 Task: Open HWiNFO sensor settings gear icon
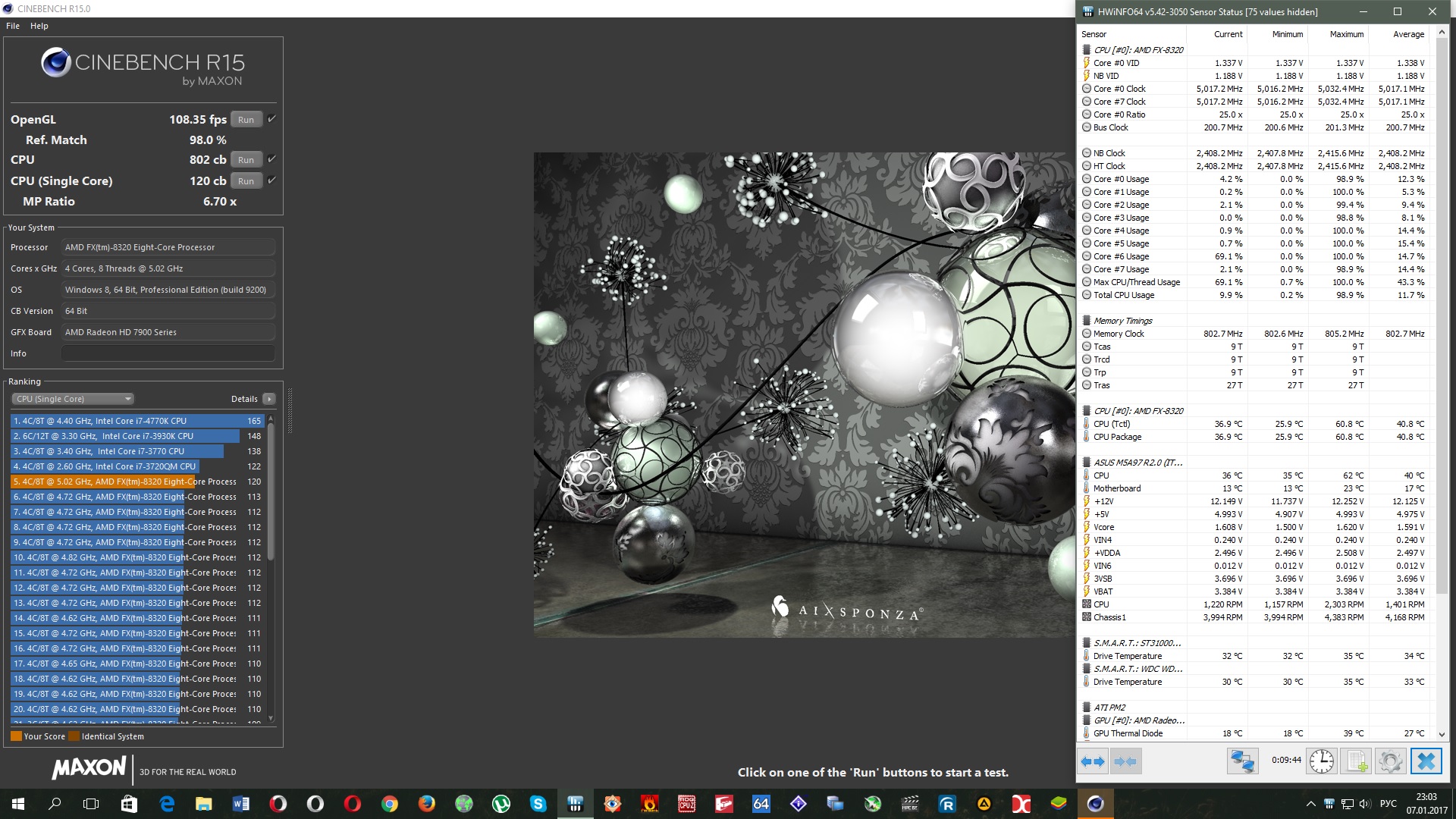[1390, 761]
